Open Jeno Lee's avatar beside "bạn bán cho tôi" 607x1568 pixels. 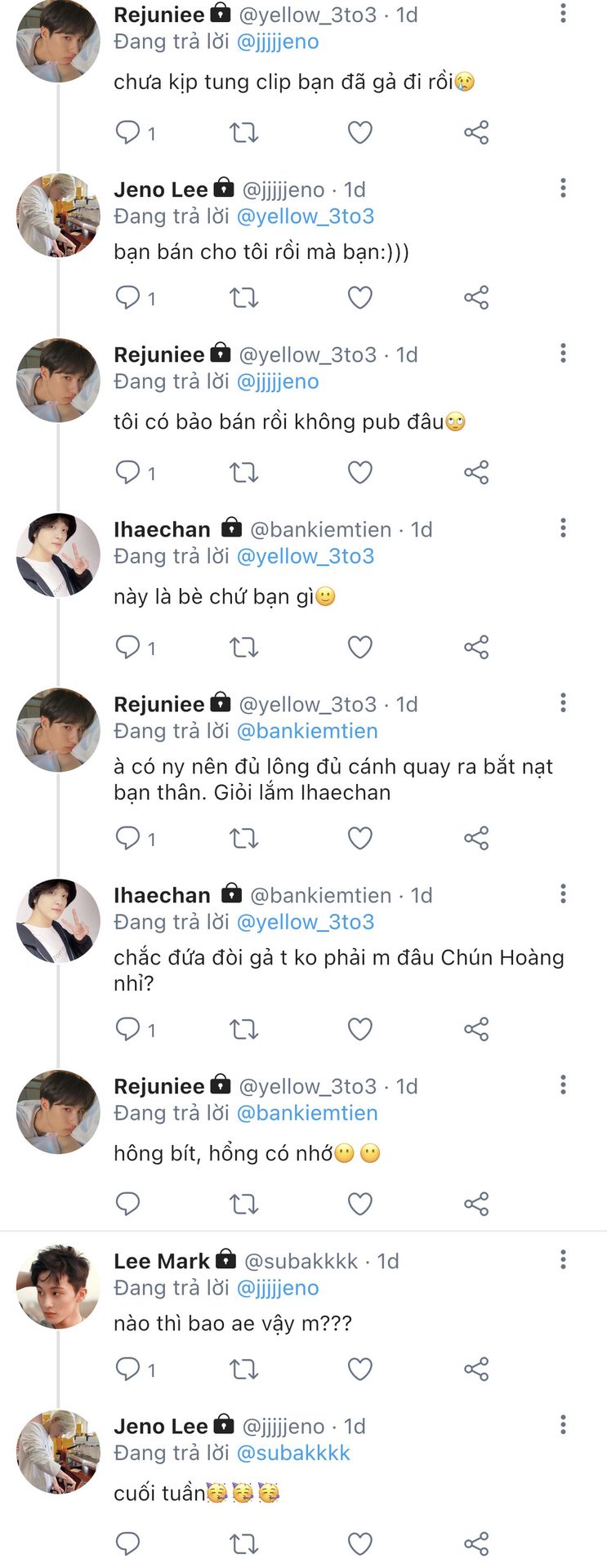click(x=58, y=216)
